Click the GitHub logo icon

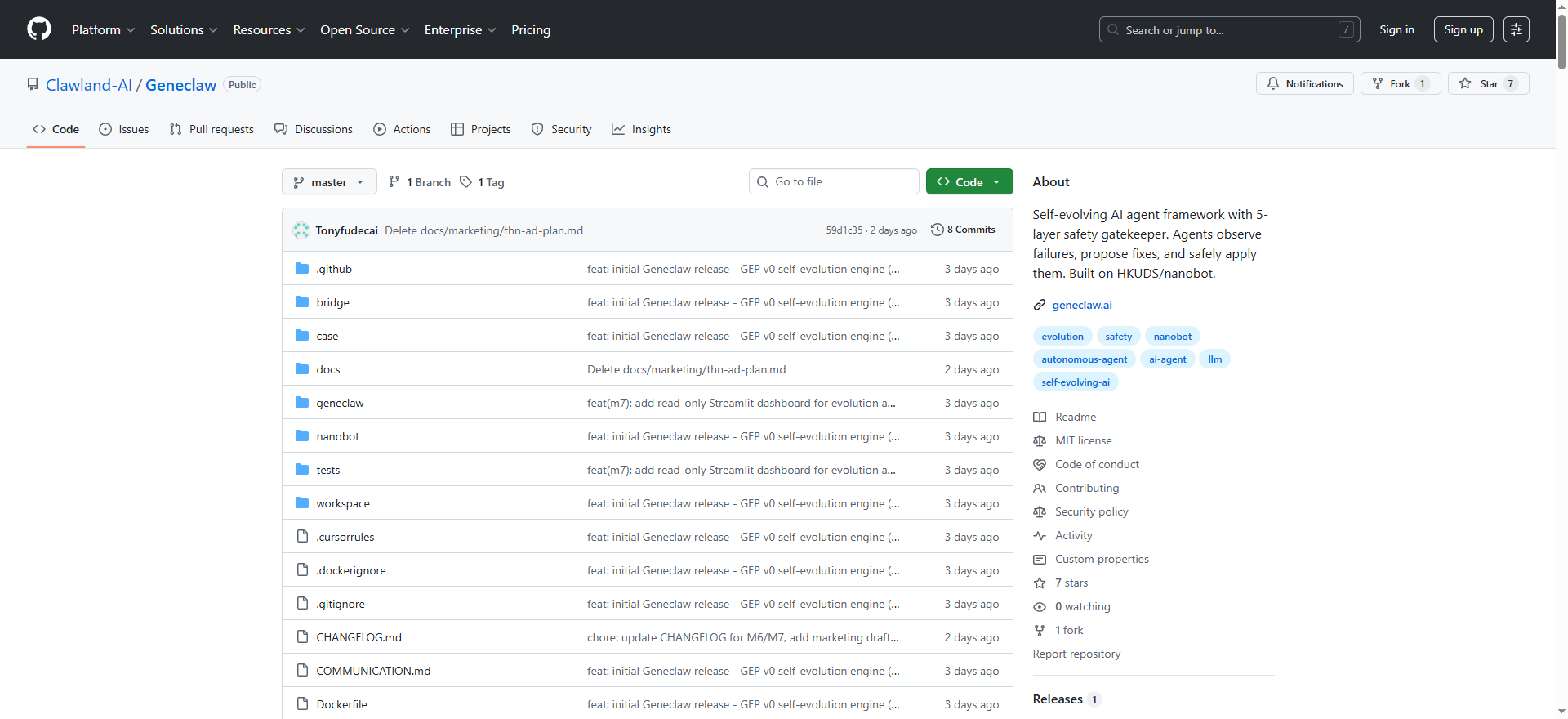39,29
